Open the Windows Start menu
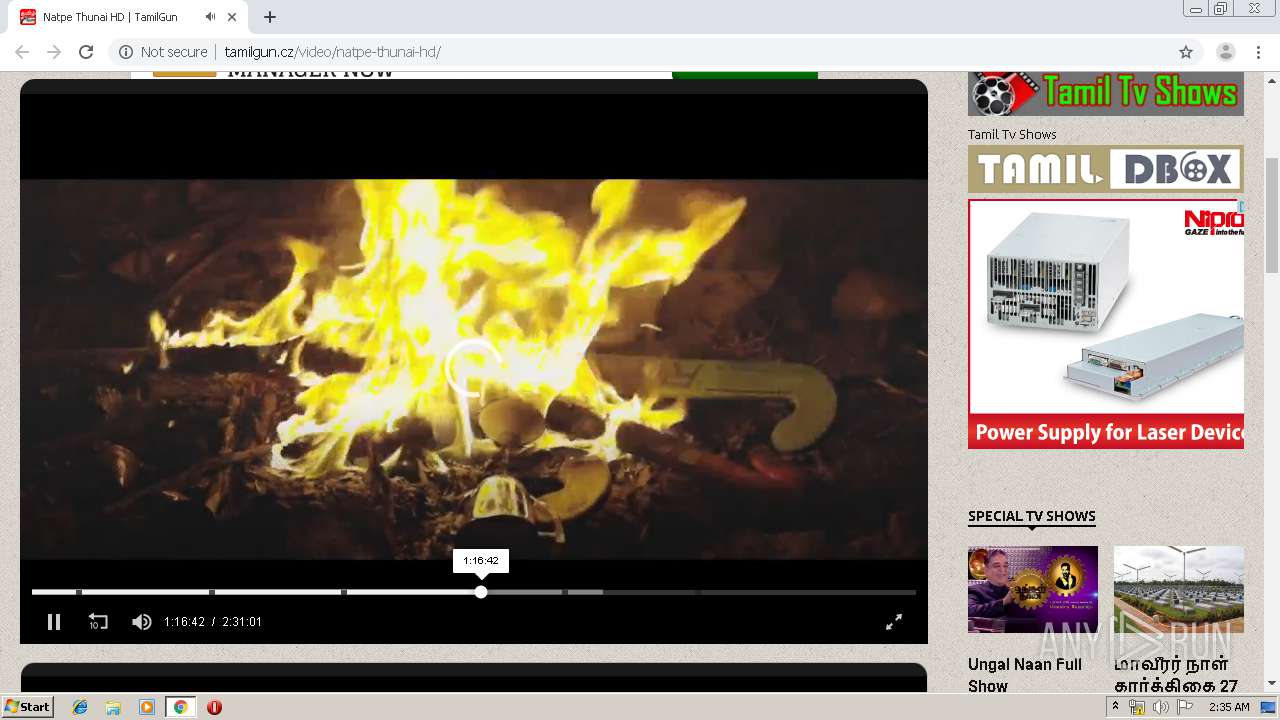Image resolution: width=1280 pixels, height=720 pixels. coord(28,707)
